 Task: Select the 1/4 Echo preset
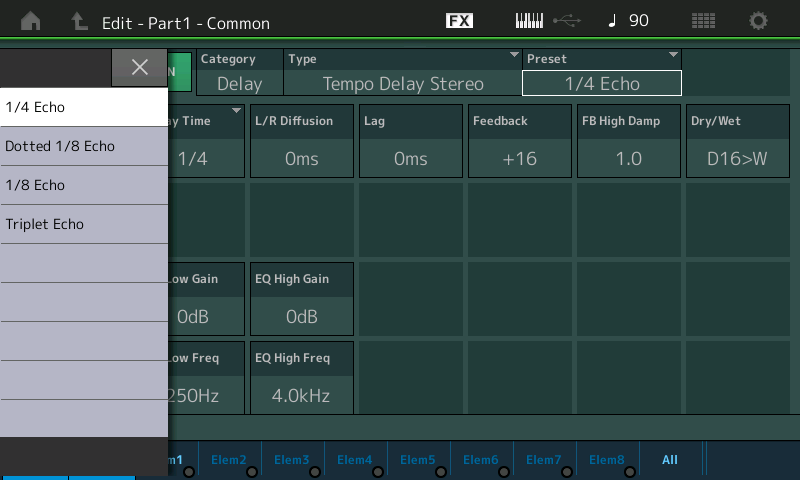pyautogui.click(x=84, y=107)
